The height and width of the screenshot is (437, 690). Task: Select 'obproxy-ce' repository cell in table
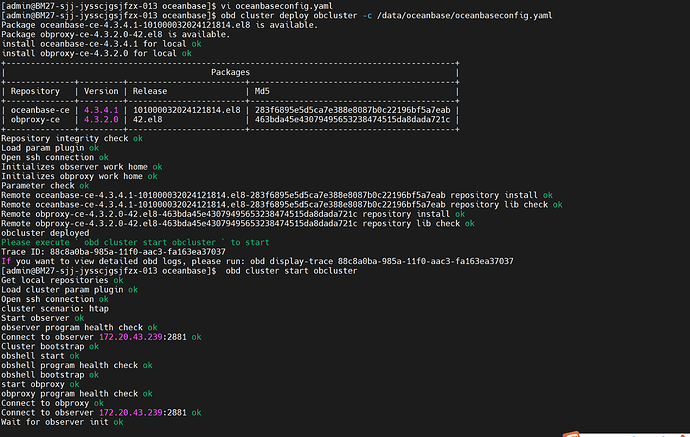(x=35, y=120)
